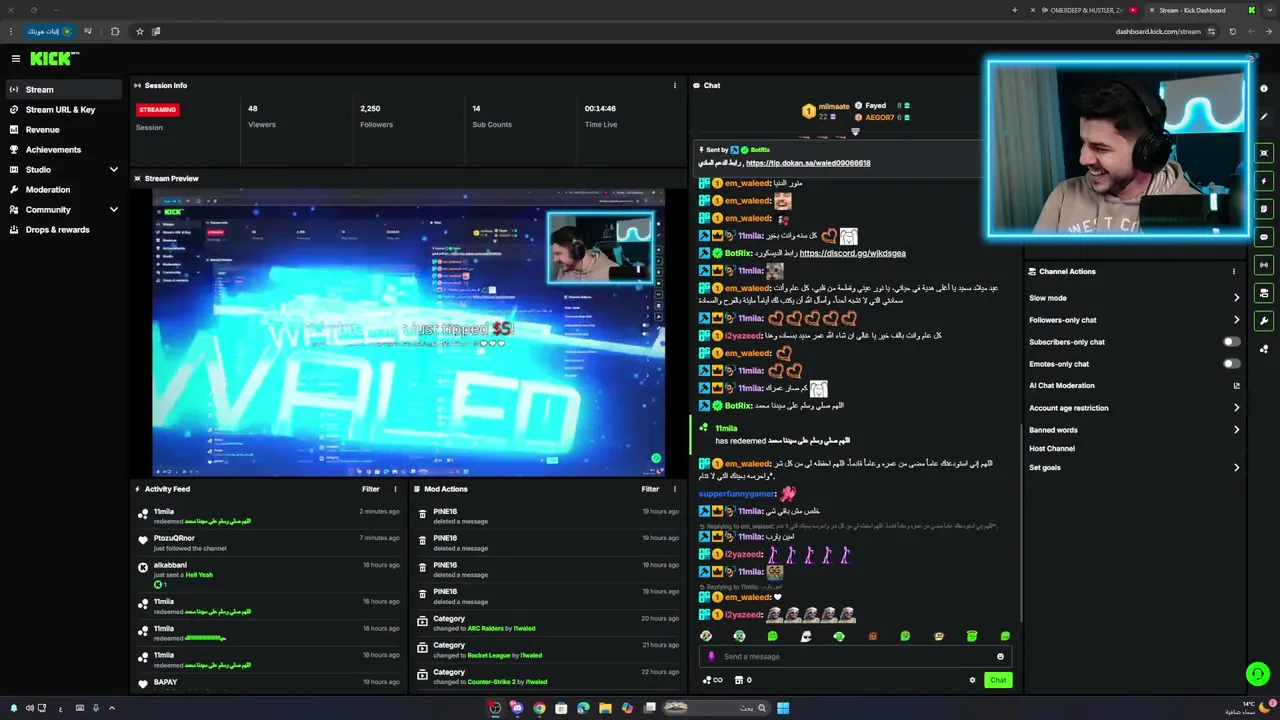
Task: Open the tip.dokan.sa pinned link
Action: 808,163
